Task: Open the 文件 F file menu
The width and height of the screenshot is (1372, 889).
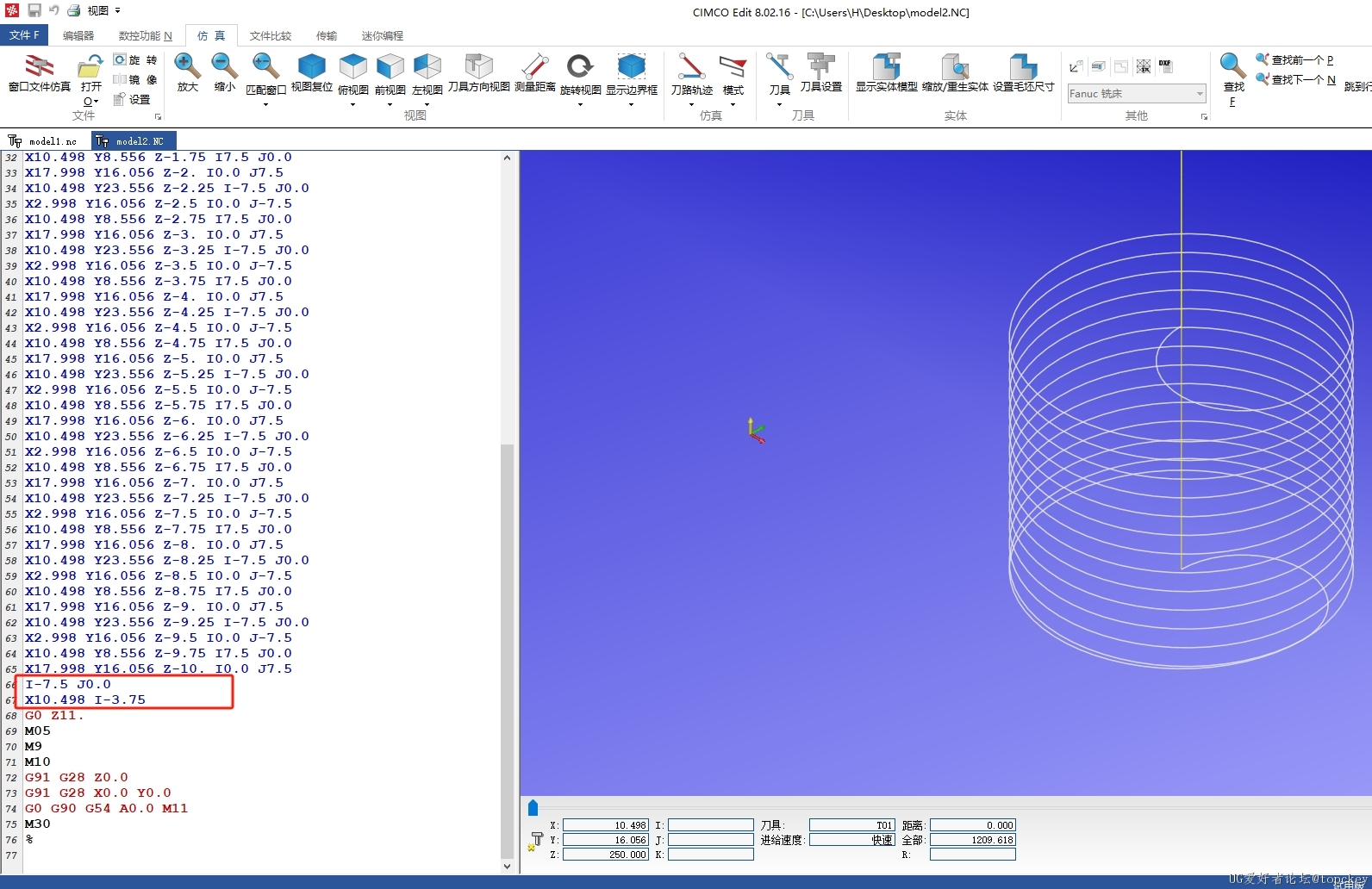Action: 24,34
